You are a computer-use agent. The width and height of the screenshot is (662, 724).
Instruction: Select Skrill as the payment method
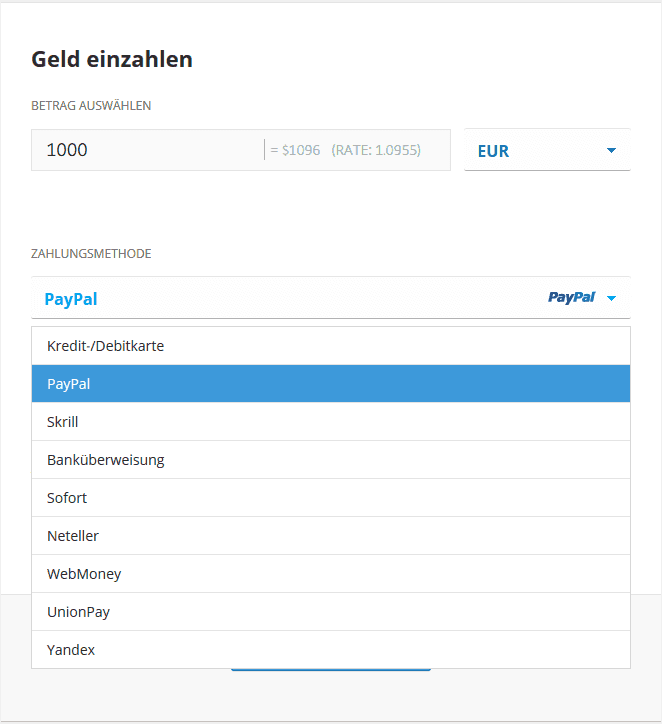pyautogui.click(x=330, y=422)
